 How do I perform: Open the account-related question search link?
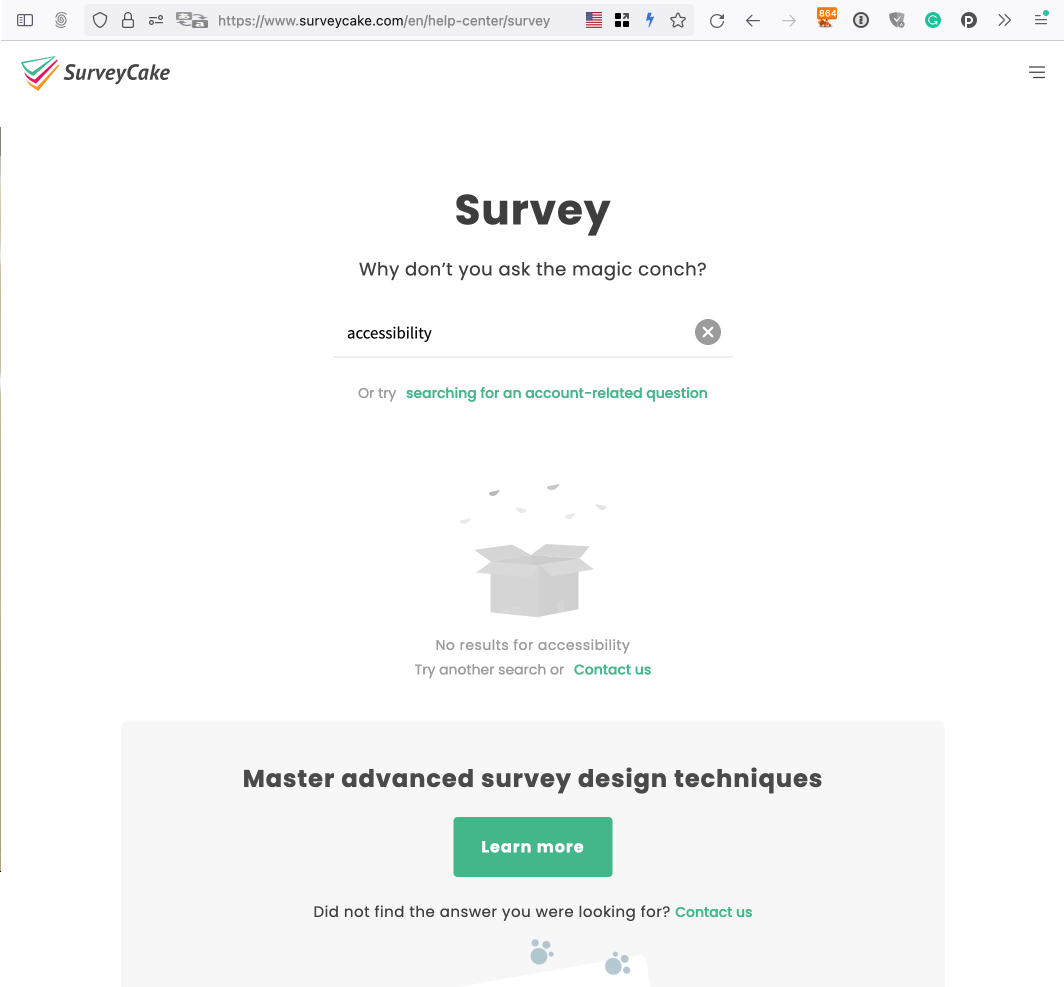coord(556,393)
